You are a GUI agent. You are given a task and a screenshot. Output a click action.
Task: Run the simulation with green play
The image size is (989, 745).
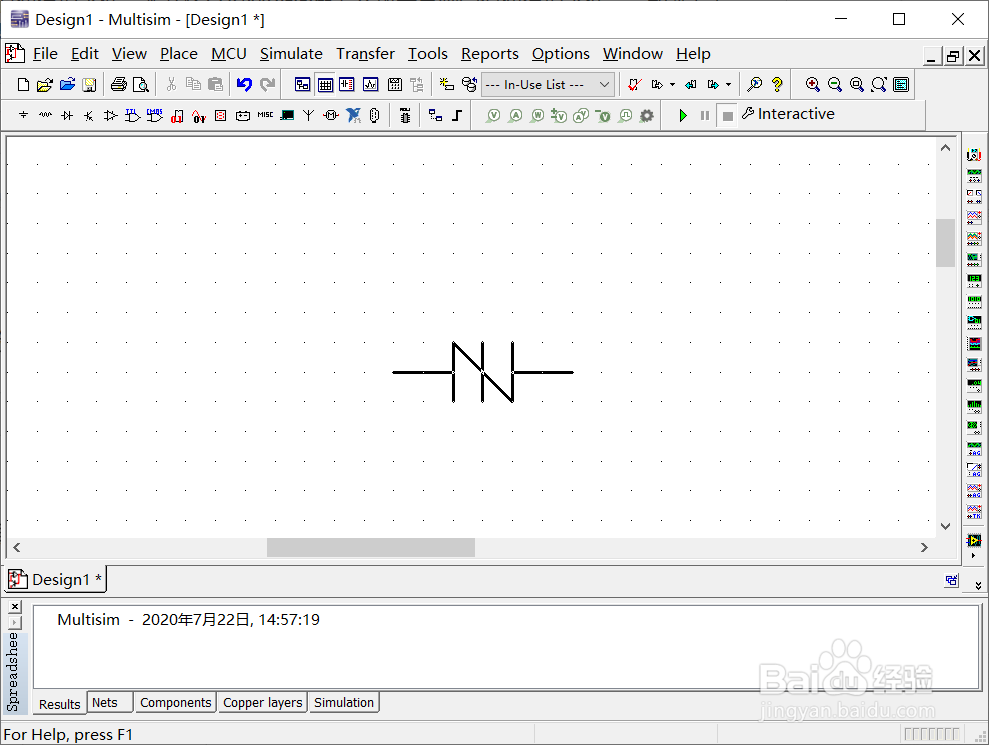click(682, 115)
